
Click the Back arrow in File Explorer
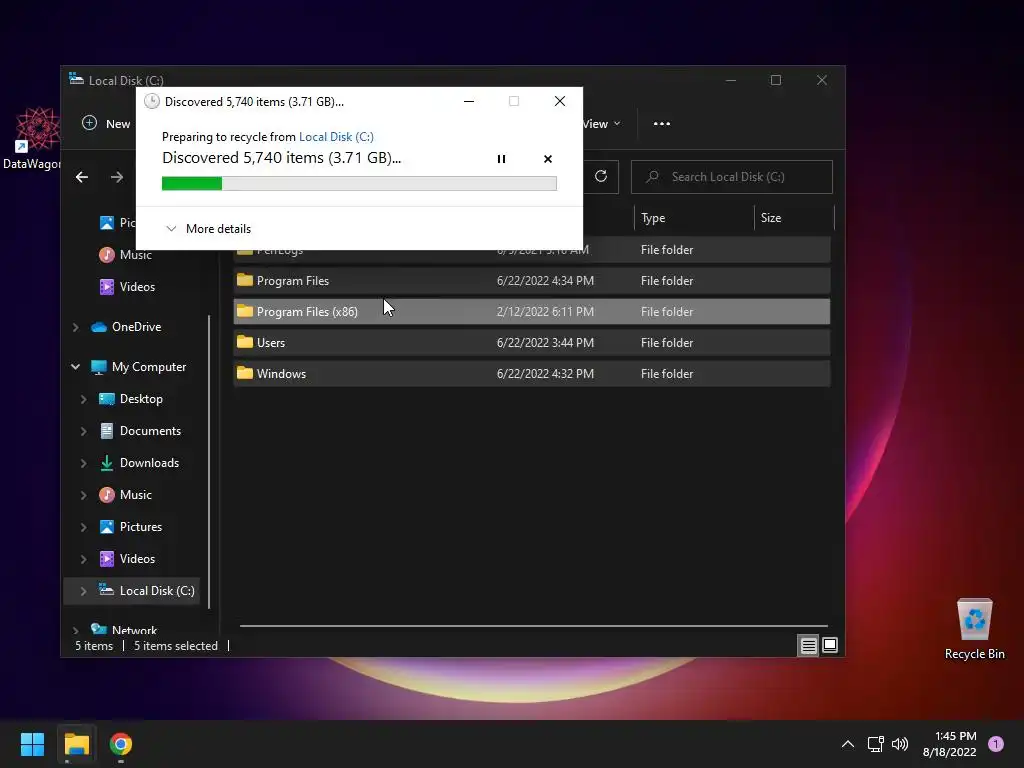(x=82, y=177)
